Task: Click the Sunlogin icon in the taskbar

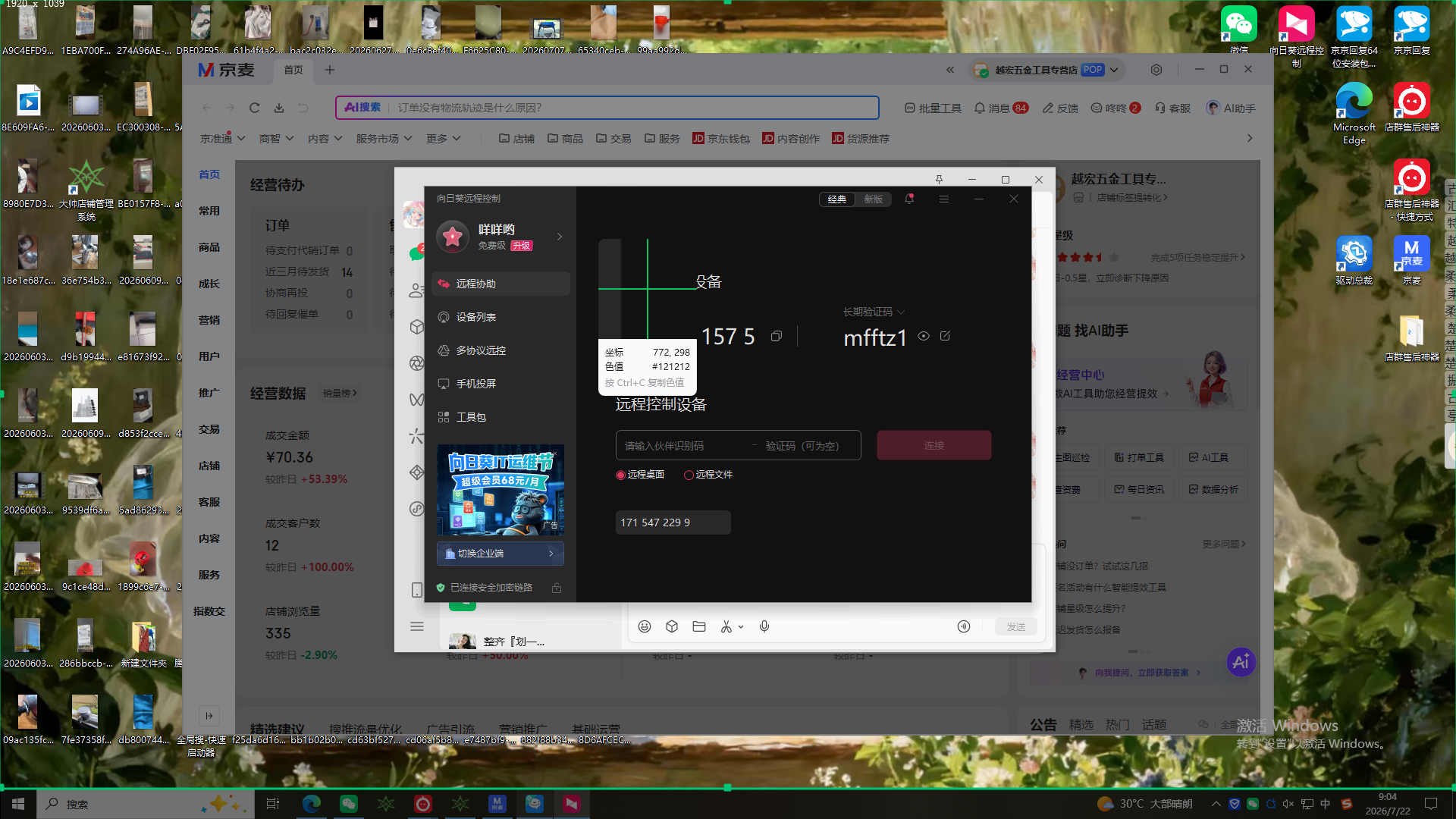Action: coord(572,804)
